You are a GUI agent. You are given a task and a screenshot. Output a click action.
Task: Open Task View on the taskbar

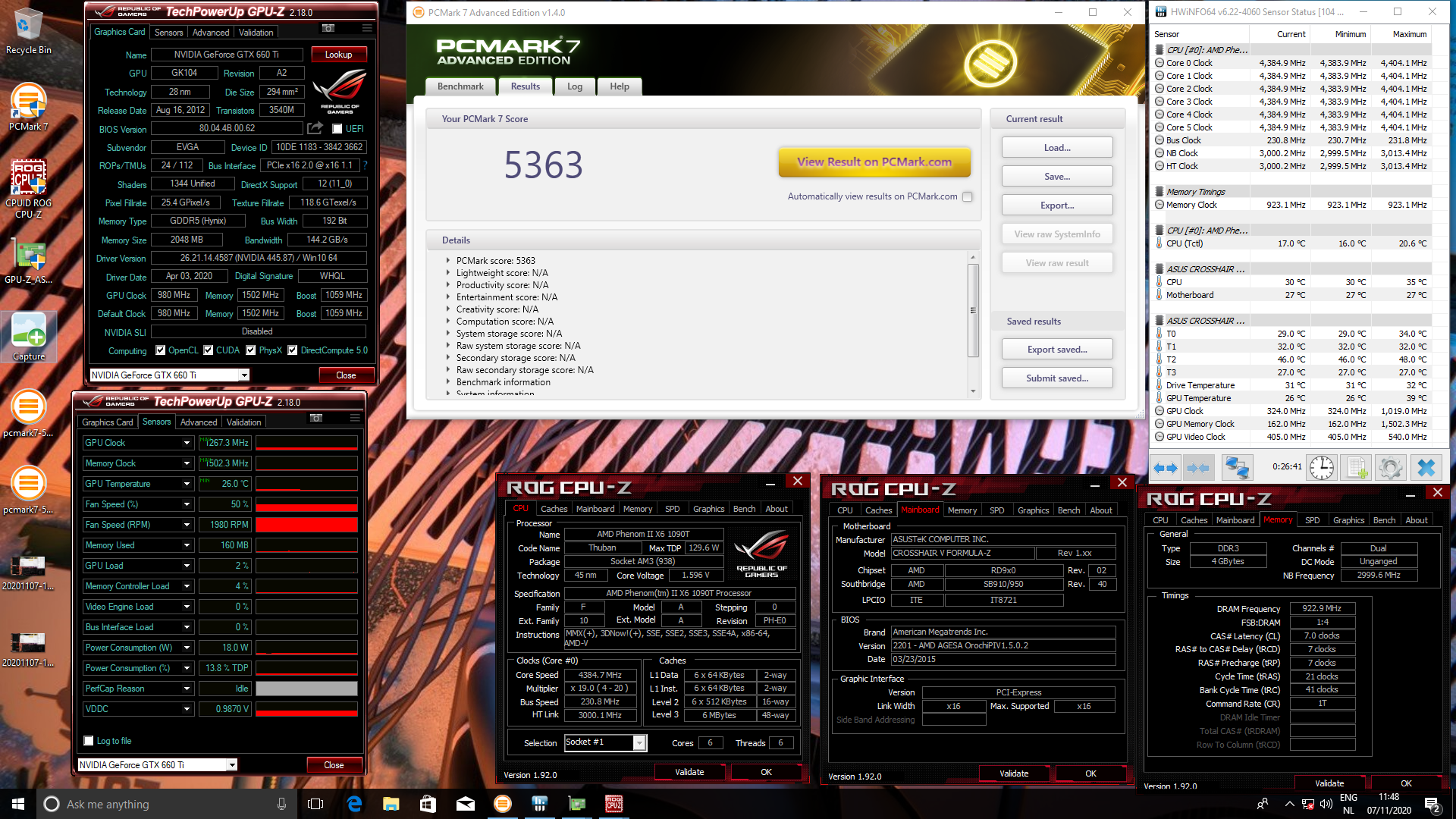316,804
